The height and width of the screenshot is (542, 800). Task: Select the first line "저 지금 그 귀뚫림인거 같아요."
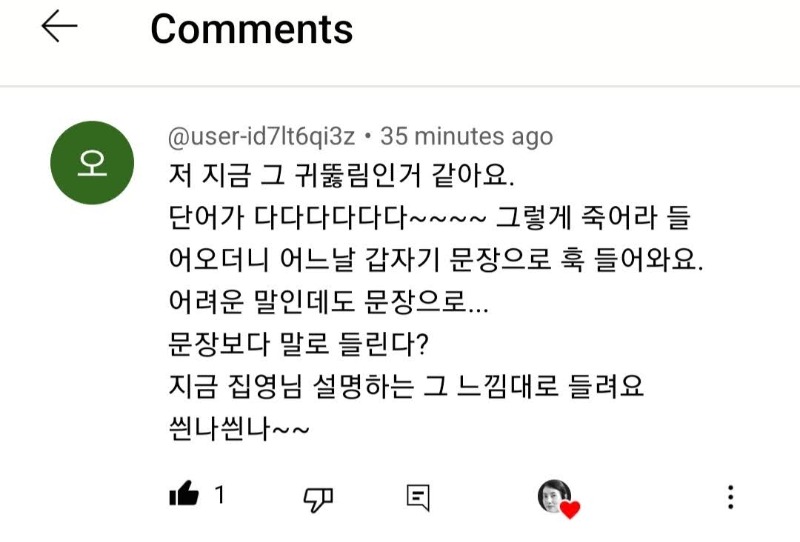click(x=341, y=176)
